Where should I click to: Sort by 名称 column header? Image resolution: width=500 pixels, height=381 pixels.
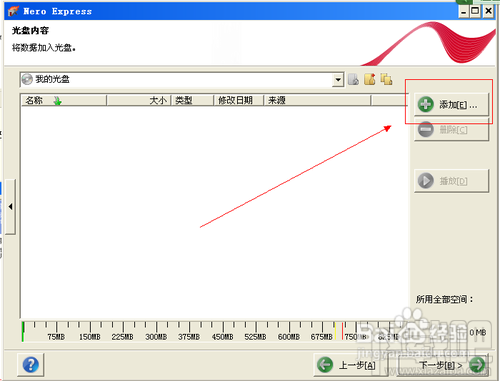tap(64, 100)
